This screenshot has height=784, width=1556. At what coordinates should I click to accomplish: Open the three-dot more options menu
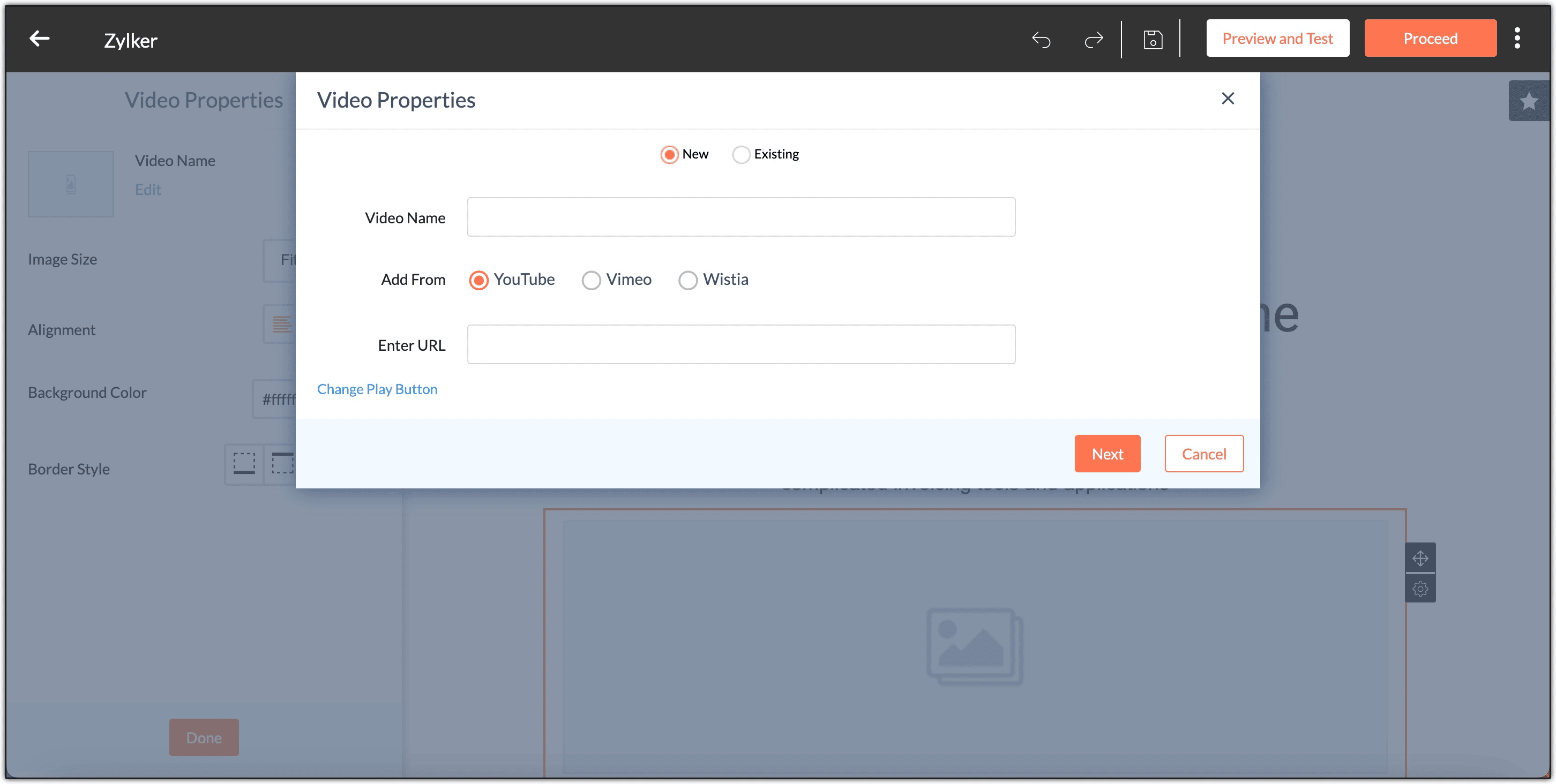(x=1517, y=39)
